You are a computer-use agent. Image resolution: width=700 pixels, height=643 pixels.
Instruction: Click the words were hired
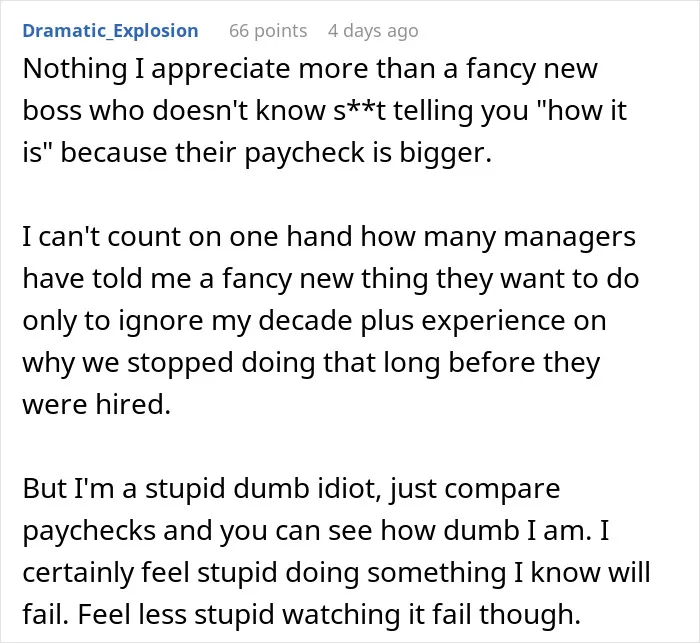coord(97,405)
